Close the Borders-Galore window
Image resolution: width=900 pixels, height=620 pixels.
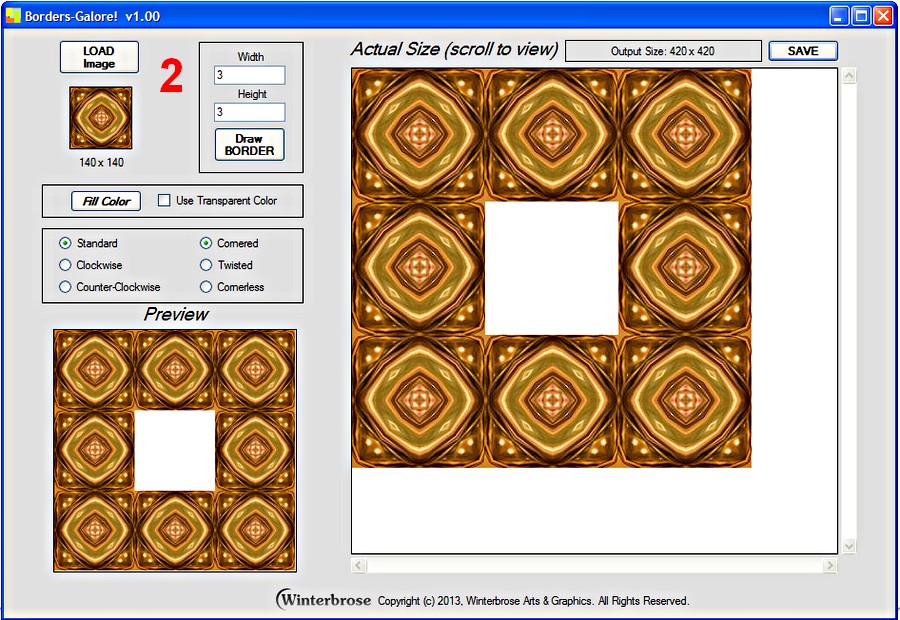[883, 16]
